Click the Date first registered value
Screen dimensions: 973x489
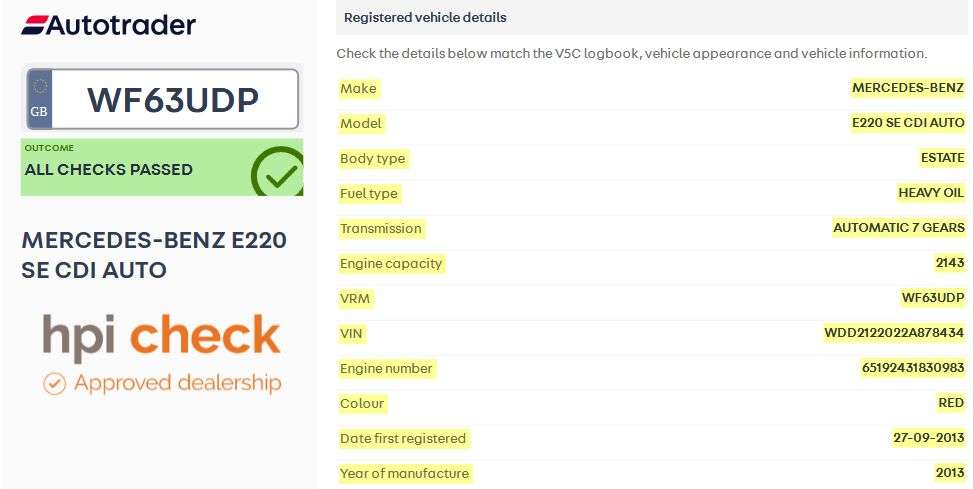[928, 437]
